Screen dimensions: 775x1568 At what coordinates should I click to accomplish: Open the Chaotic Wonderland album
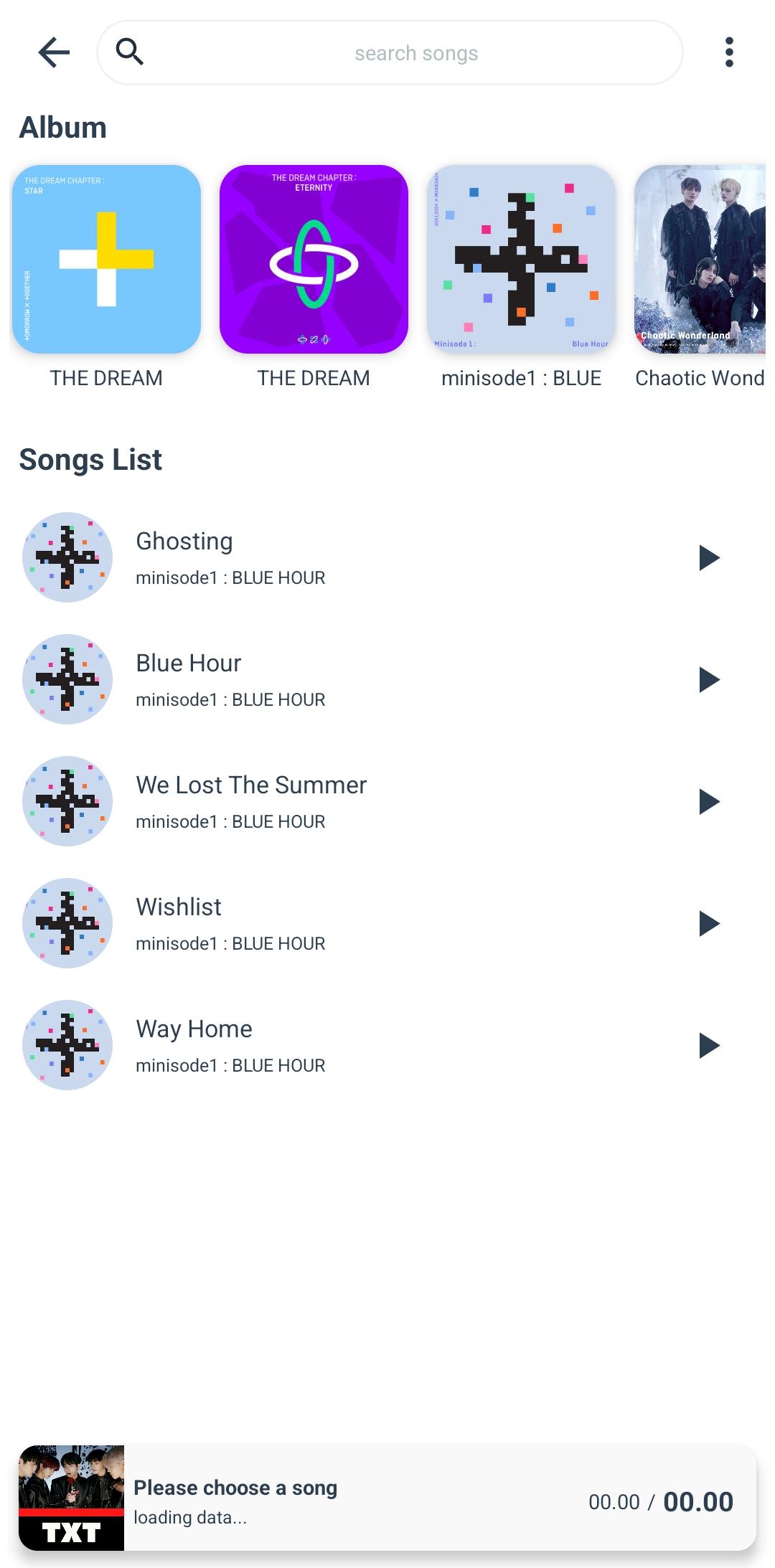click(700, 259)
